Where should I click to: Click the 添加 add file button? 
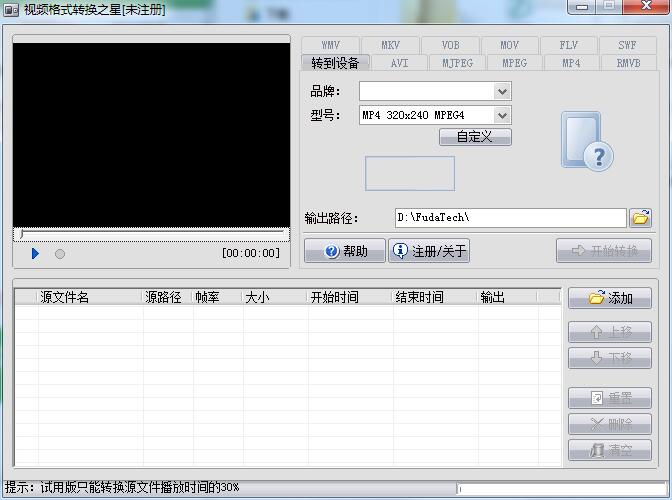[x=610, y=298]
